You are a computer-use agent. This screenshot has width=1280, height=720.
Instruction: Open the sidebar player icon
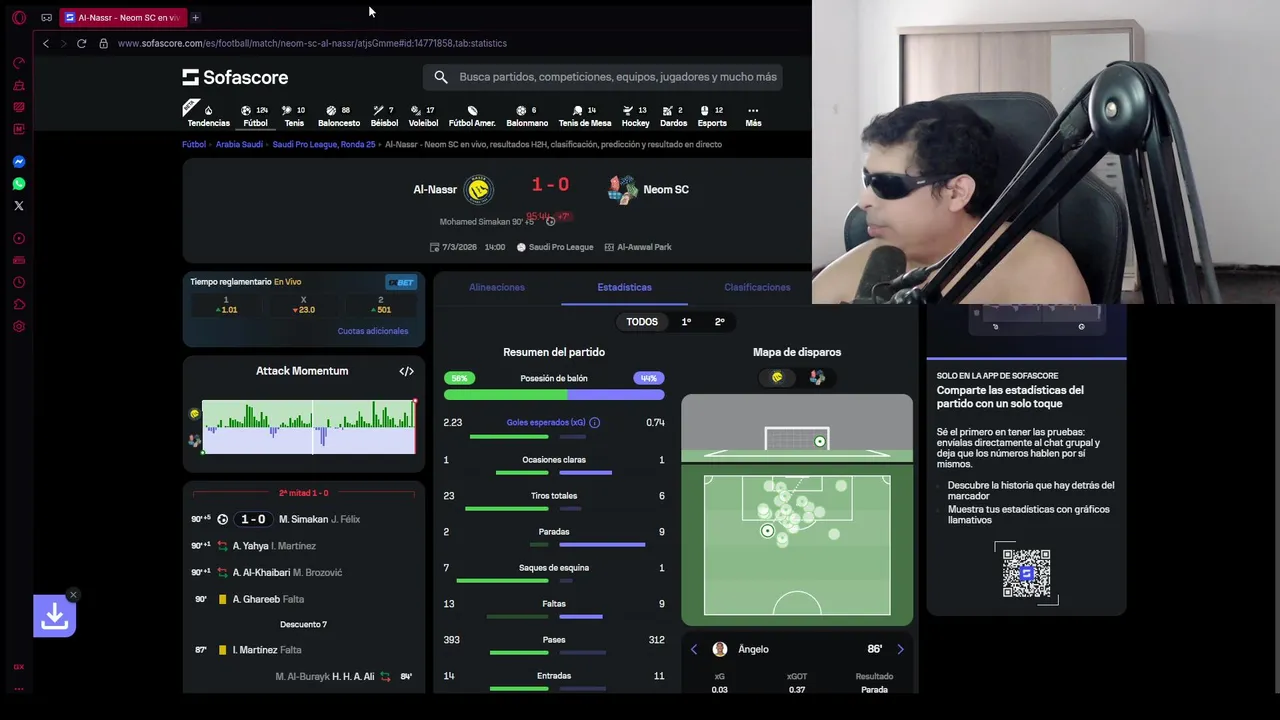pos(19,238)
